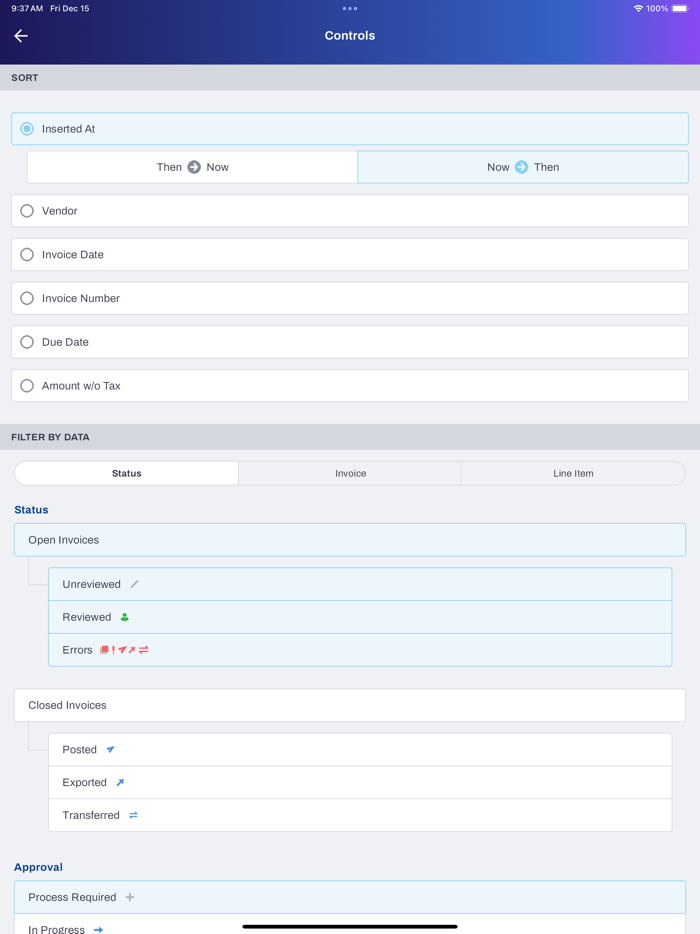Screen dimensions: 700x934
Task: Switch to the Invoice filter tab
Action: [349, 472]
